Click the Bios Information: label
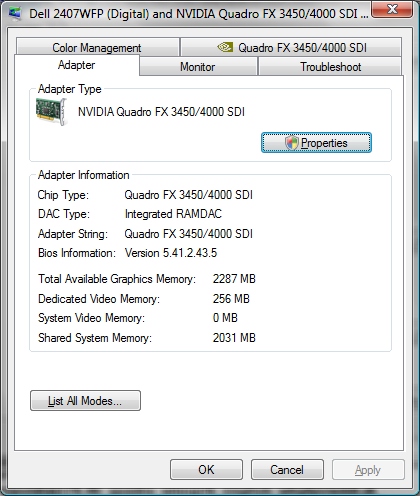The height and width of the screenshot is (496, 420). (77, 253)
